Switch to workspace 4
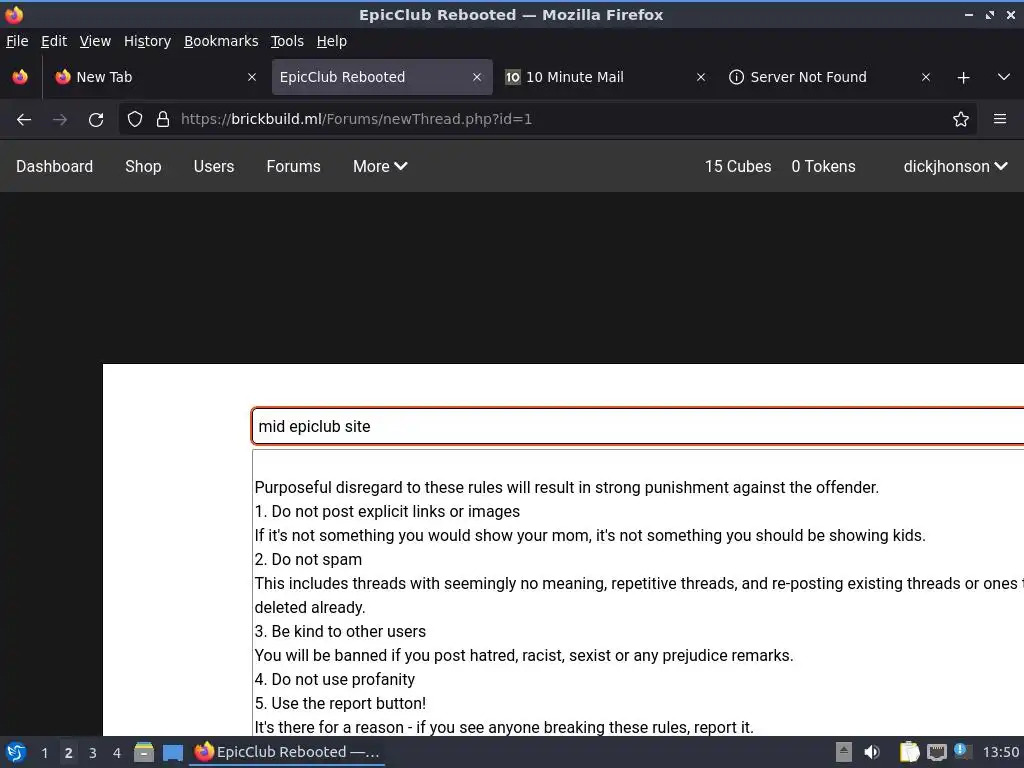 coord(117,753)
